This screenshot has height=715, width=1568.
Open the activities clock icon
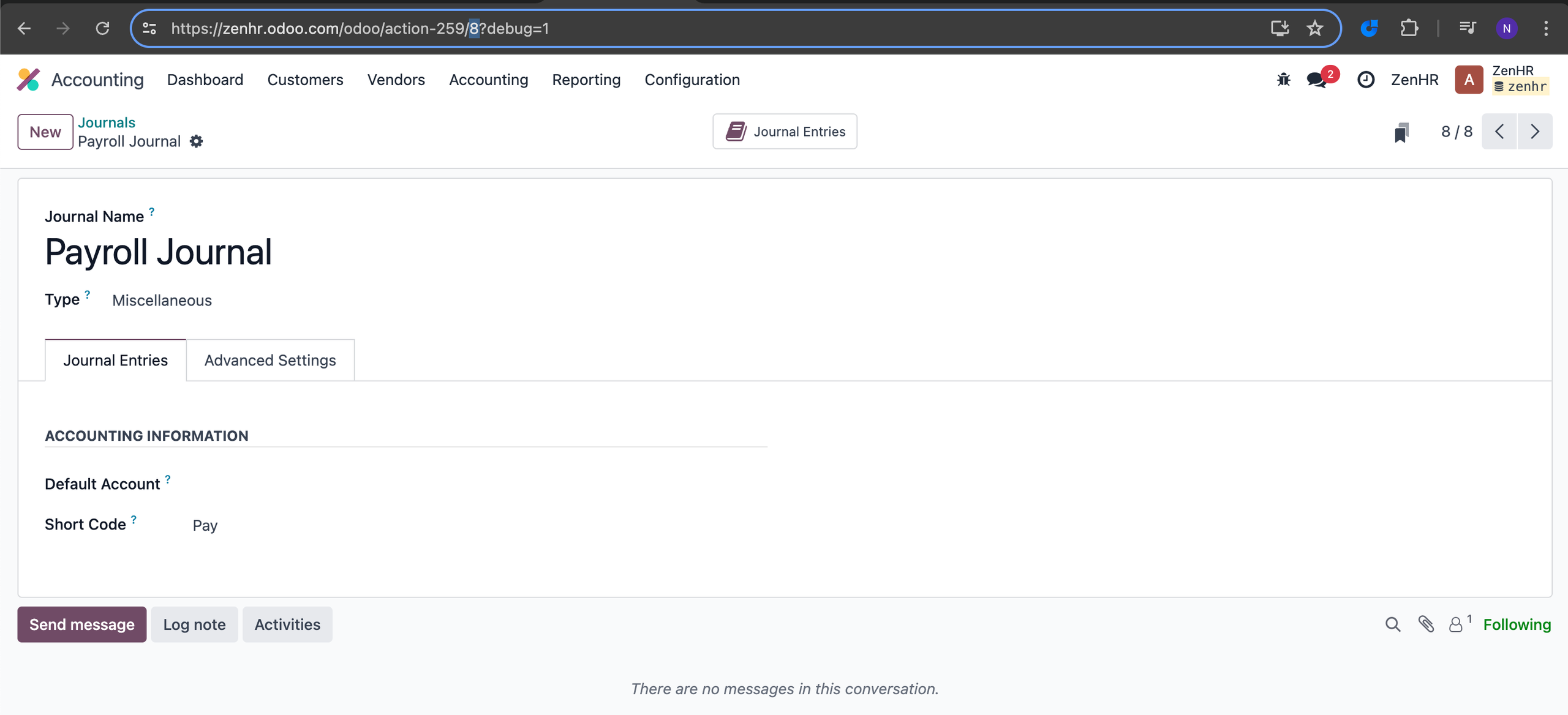1366,80
